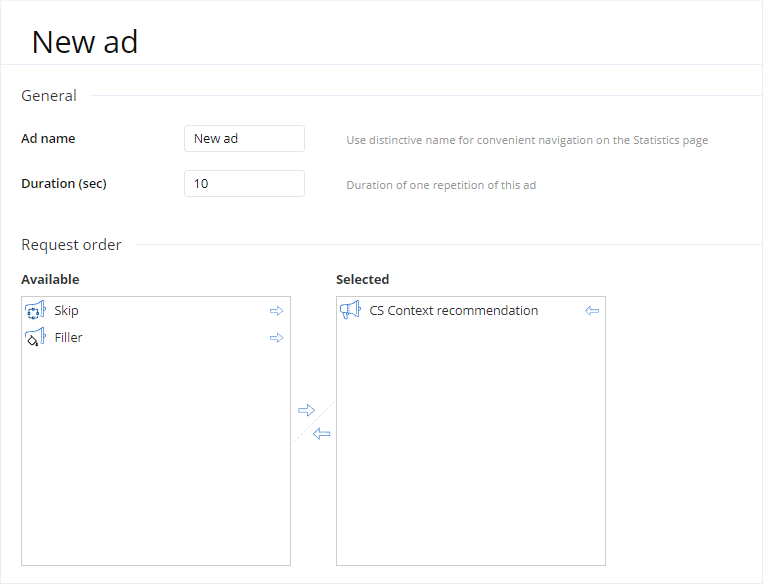Click the CS Context recommendation megaphone icon
Viewport: 763px width, 584px height.
coord(350,310)
